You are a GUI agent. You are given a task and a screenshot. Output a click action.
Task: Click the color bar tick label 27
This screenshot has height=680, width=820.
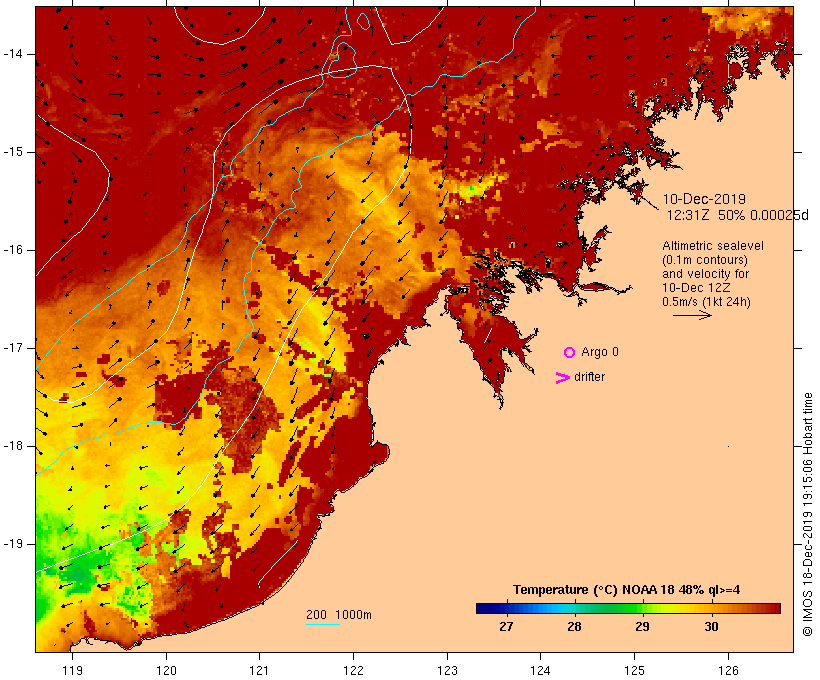(506, 626)
